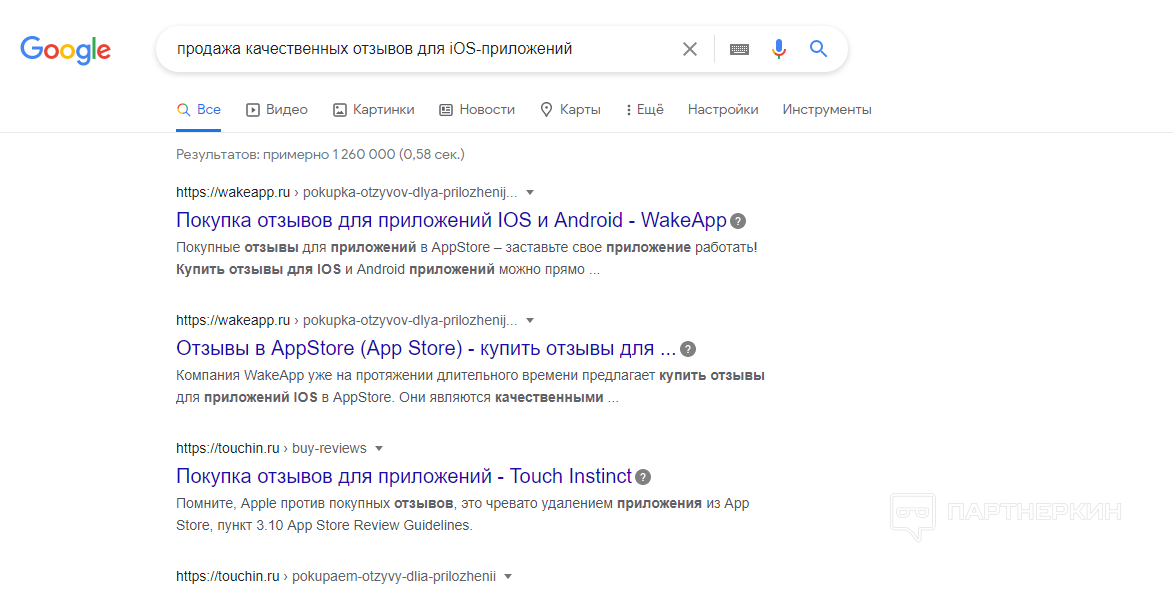
Task: Expand the dropdown arrow beside touchin.ru › buy-reviews
Action: tap(379, 449)
